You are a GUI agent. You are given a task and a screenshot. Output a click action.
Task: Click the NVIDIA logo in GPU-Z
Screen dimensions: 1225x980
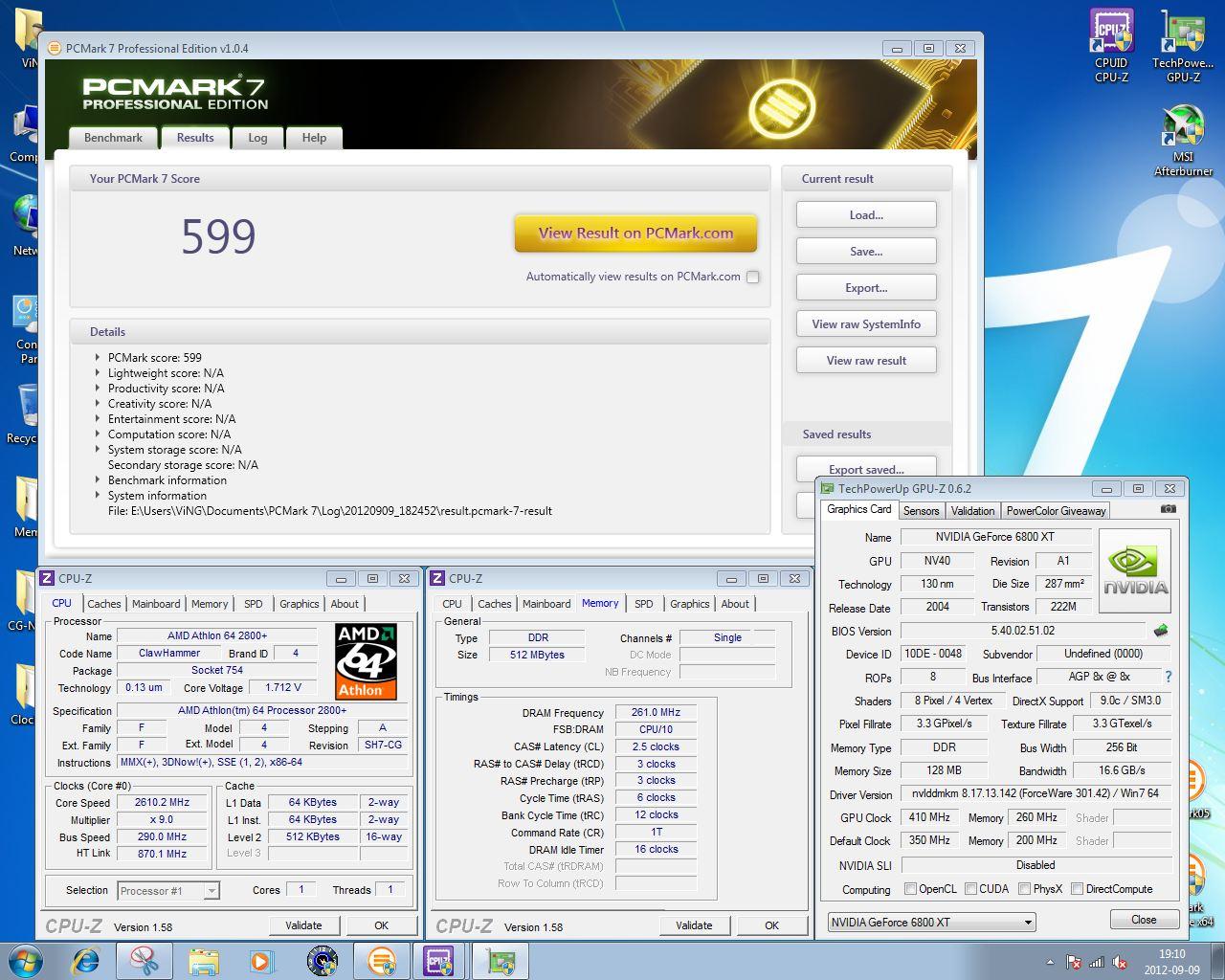pyautogui.click(x=1135, y=571)
